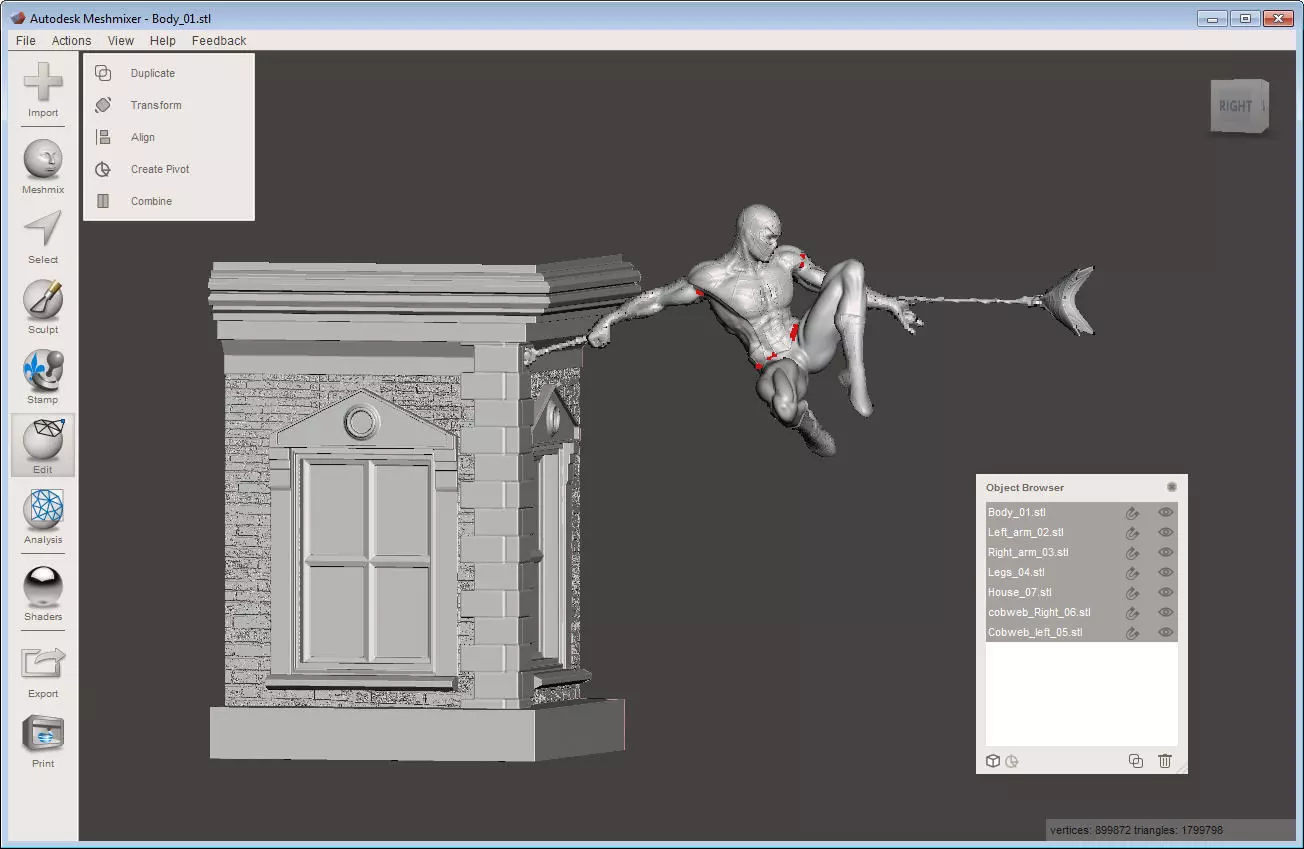Screen dimensions: 1304x849
Task: Open the Import tool
Action: coord(43,90)
